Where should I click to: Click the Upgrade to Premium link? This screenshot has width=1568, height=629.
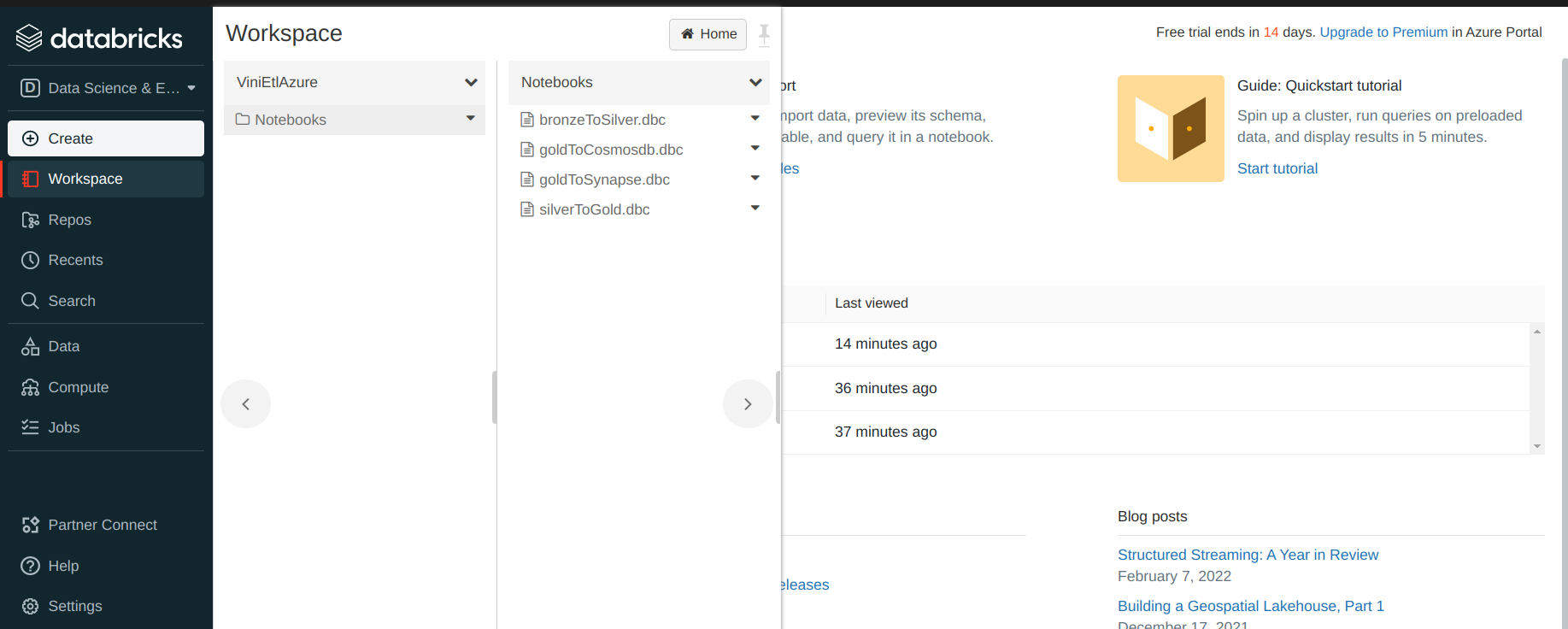click(x=1383, y=32)
